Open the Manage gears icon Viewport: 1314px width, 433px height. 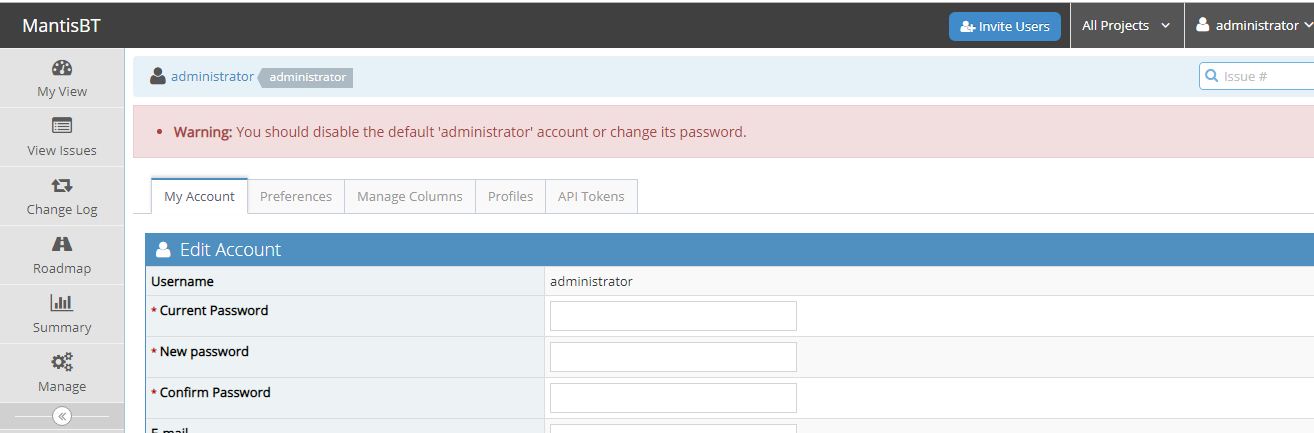pyautogui.click(x=62, y=362)
